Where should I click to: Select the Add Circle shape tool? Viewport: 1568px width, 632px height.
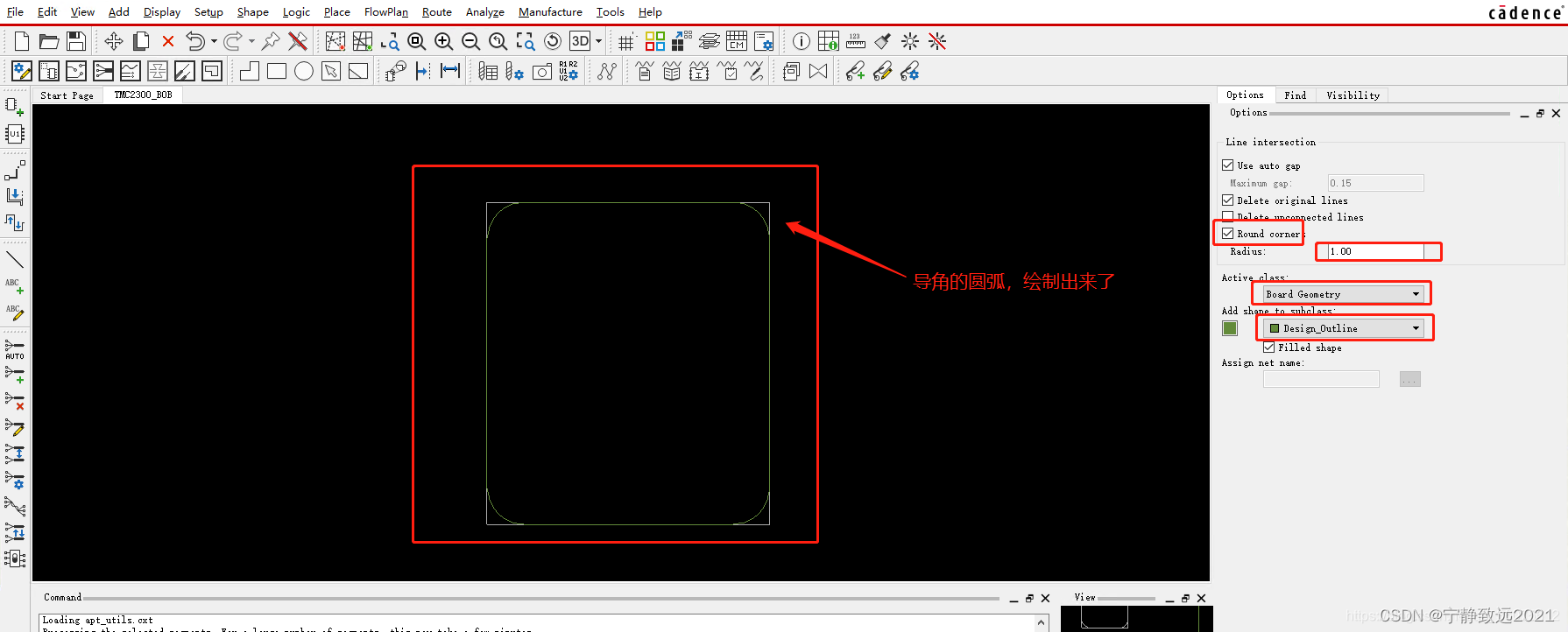304,72
